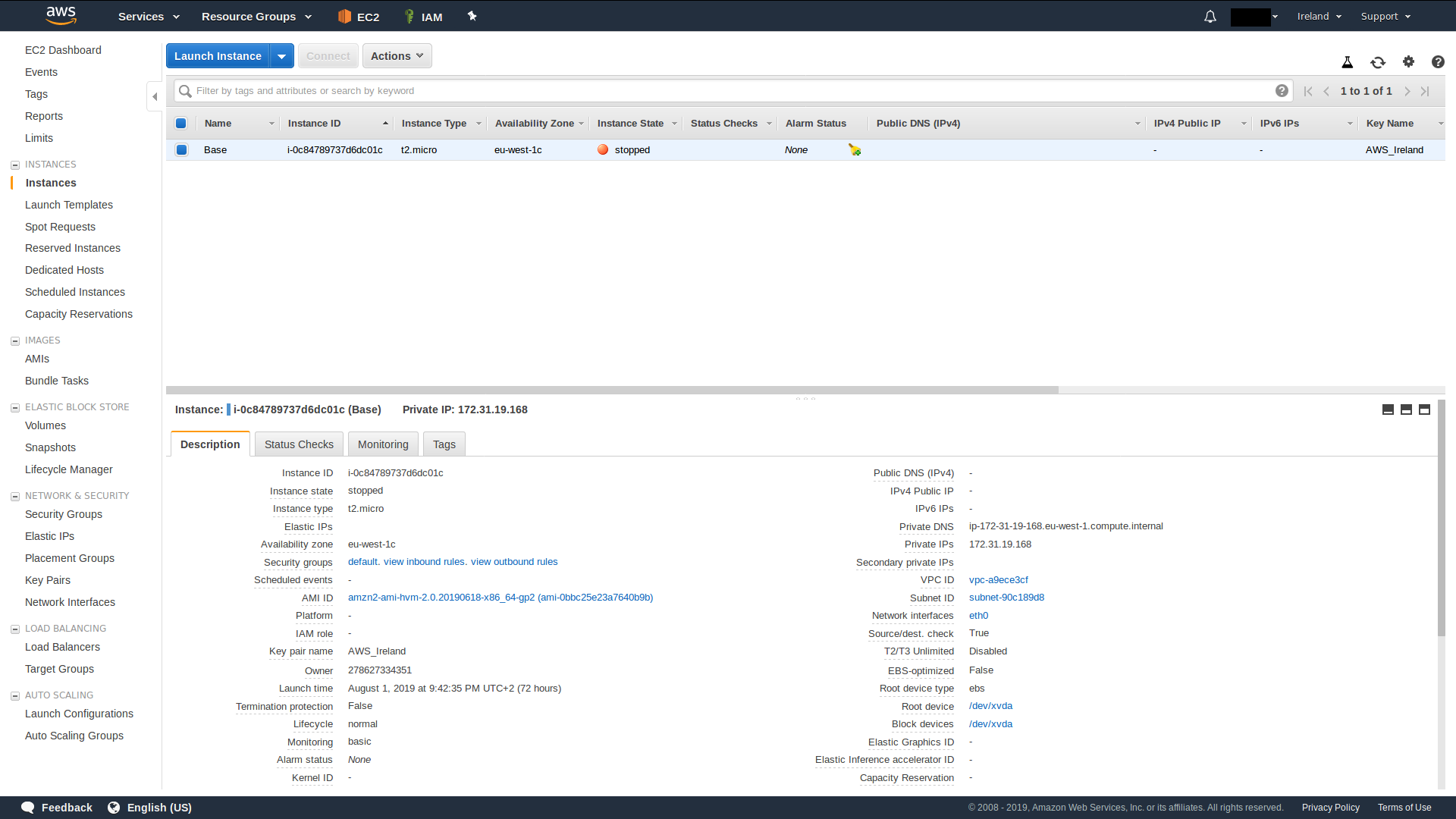Click the pin shortcuts icon in top bar
This screenshot has height=819, width=1456.
click(472, 16)
